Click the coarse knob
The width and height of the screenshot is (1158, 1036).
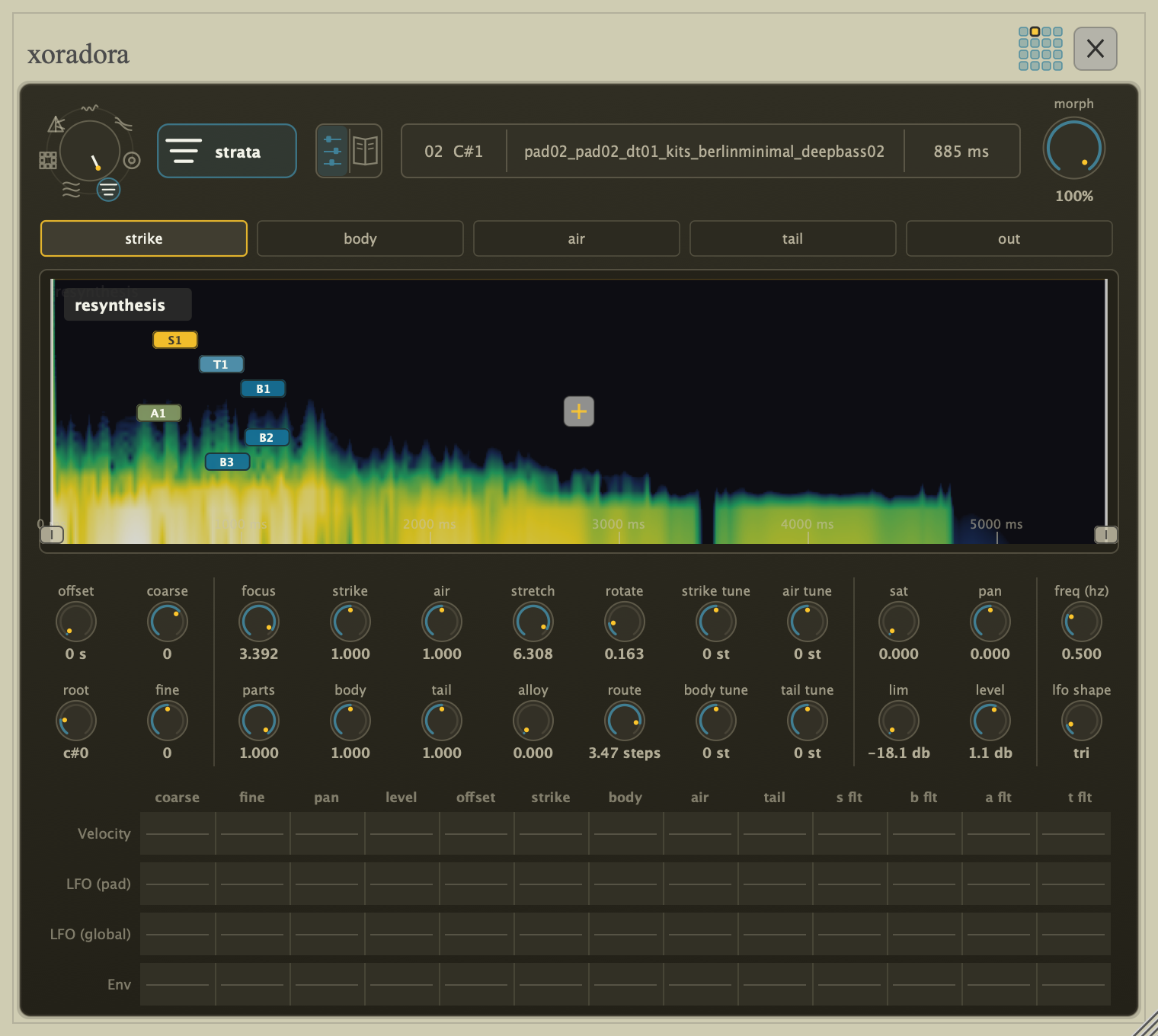click(168, 622)
